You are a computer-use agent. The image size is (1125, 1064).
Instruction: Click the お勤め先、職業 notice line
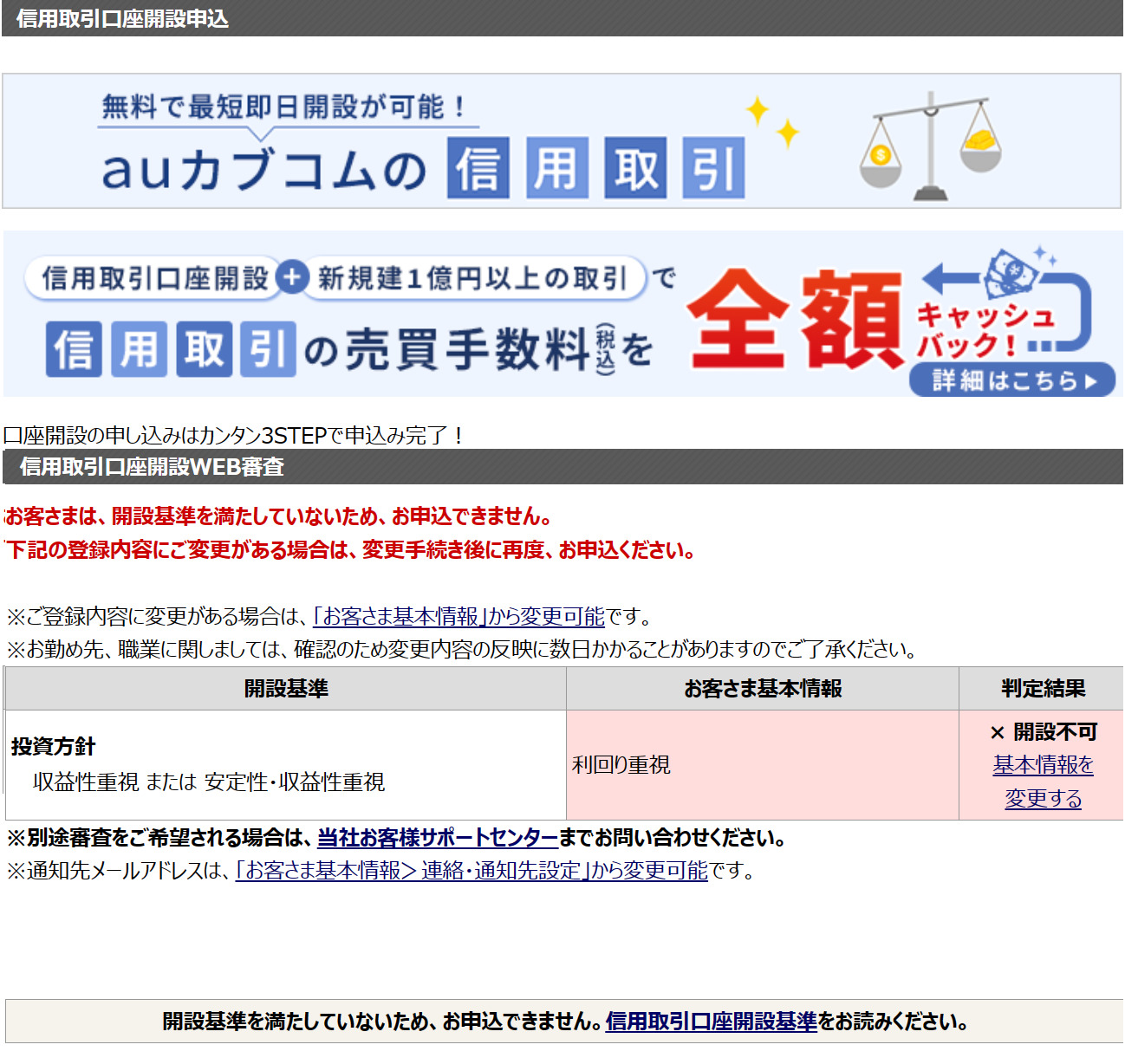tap(462, 649)
